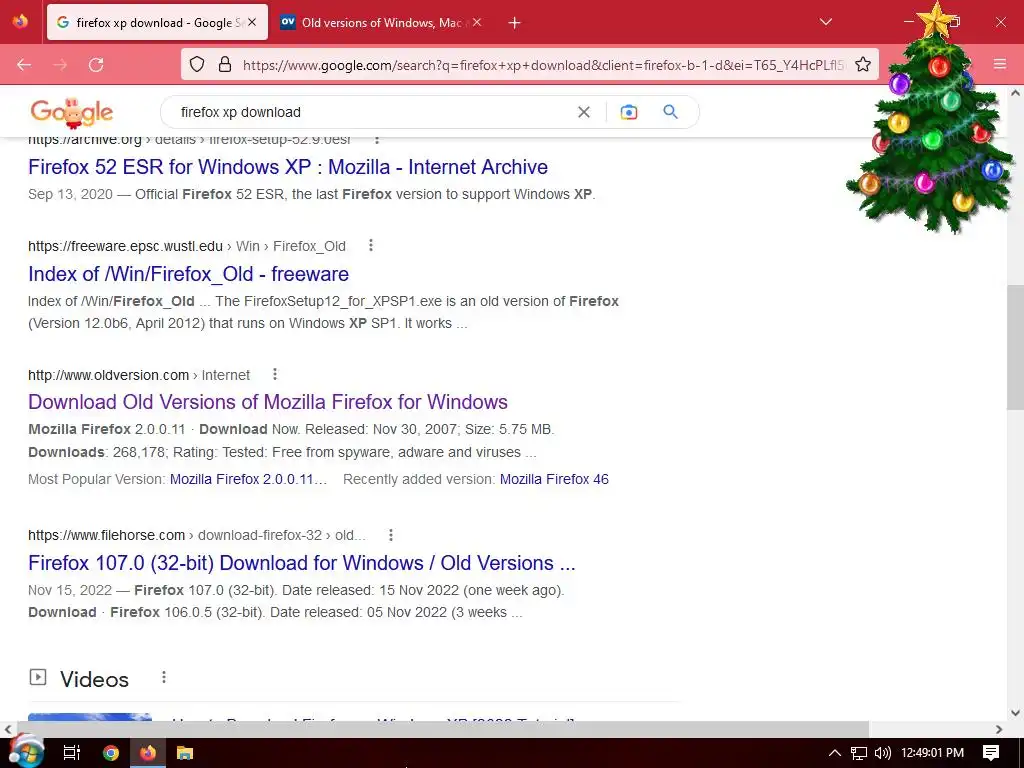This screenshot has height=768, width=1024.
Task: Close the 'firefox xp download' tab
Action: pyautogui.click(x=252, y=22)
